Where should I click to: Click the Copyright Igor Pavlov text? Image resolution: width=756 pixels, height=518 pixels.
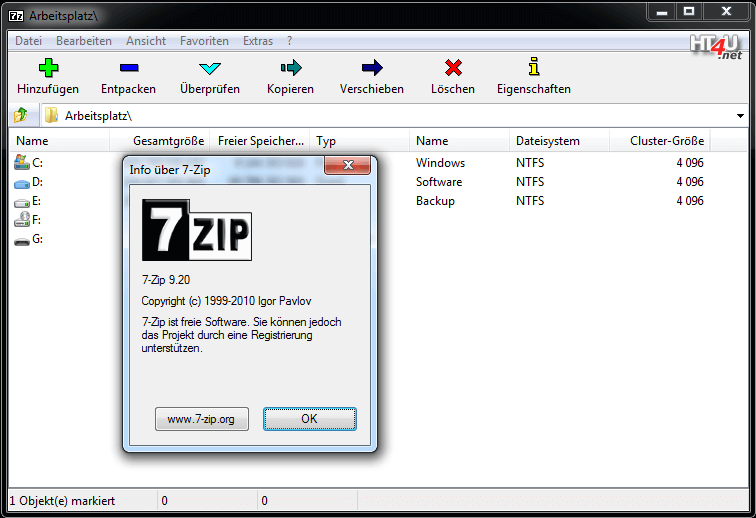pyautogui.click(x=226, y=301)
